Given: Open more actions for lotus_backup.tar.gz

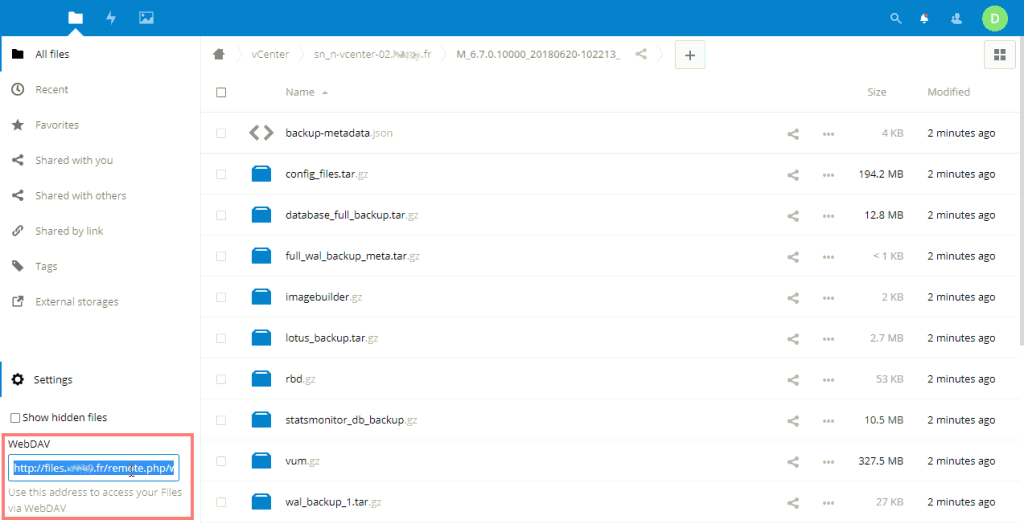Looking at the screenshot, I should 828,338.
